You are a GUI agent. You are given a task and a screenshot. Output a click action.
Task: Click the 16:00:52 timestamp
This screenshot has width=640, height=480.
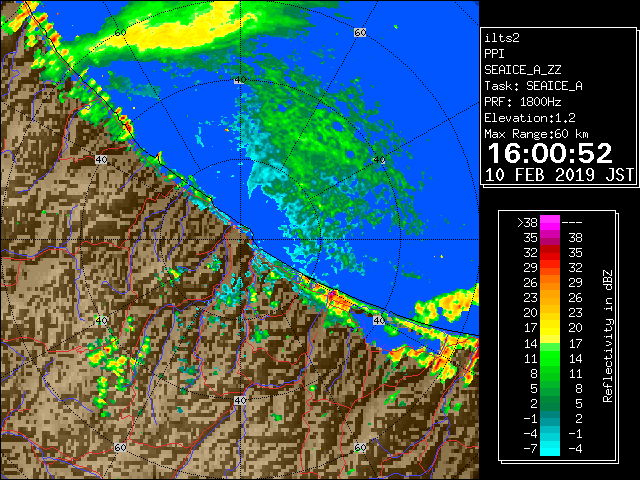tap(550, 153)
